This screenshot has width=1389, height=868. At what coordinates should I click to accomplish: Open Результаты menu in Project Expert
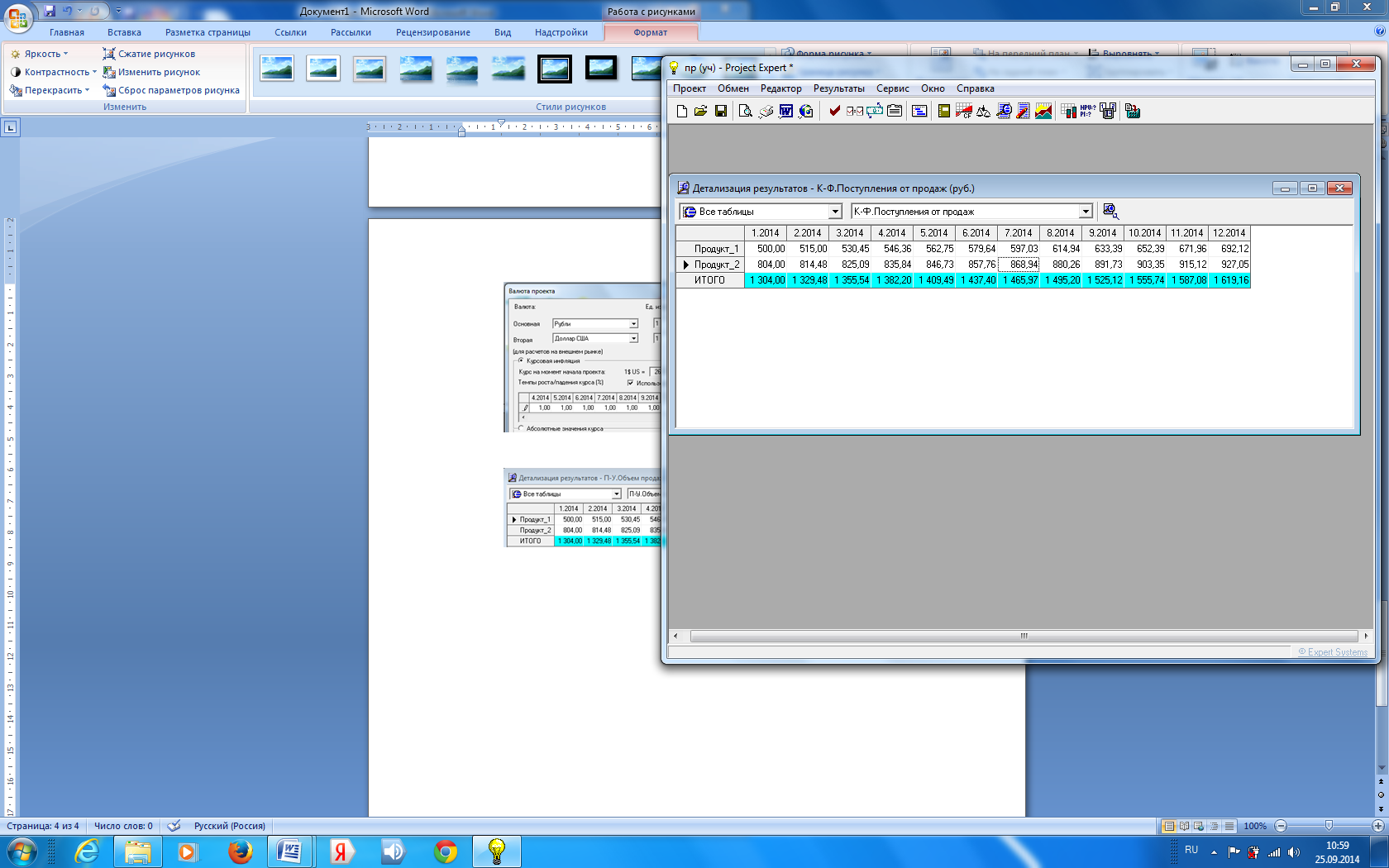838,88
